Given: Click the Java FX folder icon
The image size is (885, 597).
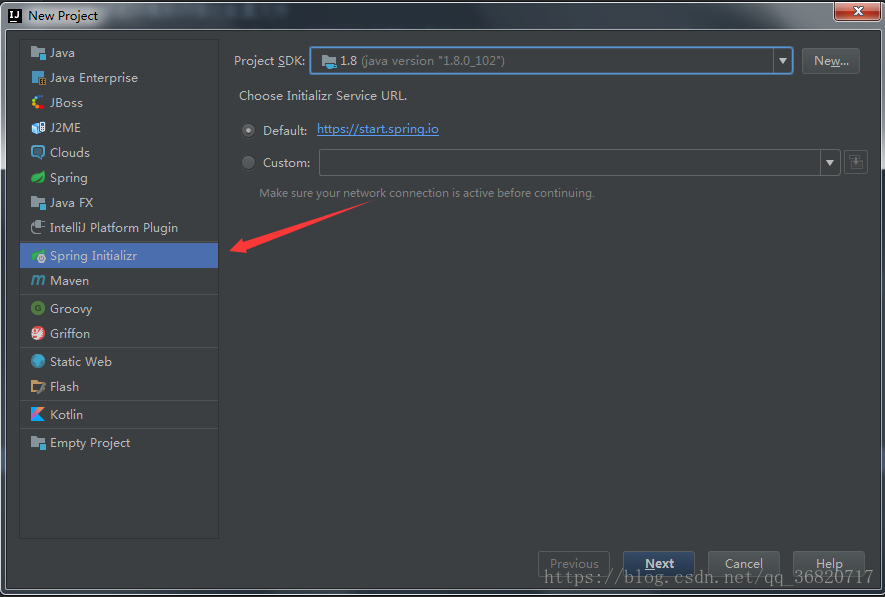Looking at the screenshot, I should click(x=38, y=202).
